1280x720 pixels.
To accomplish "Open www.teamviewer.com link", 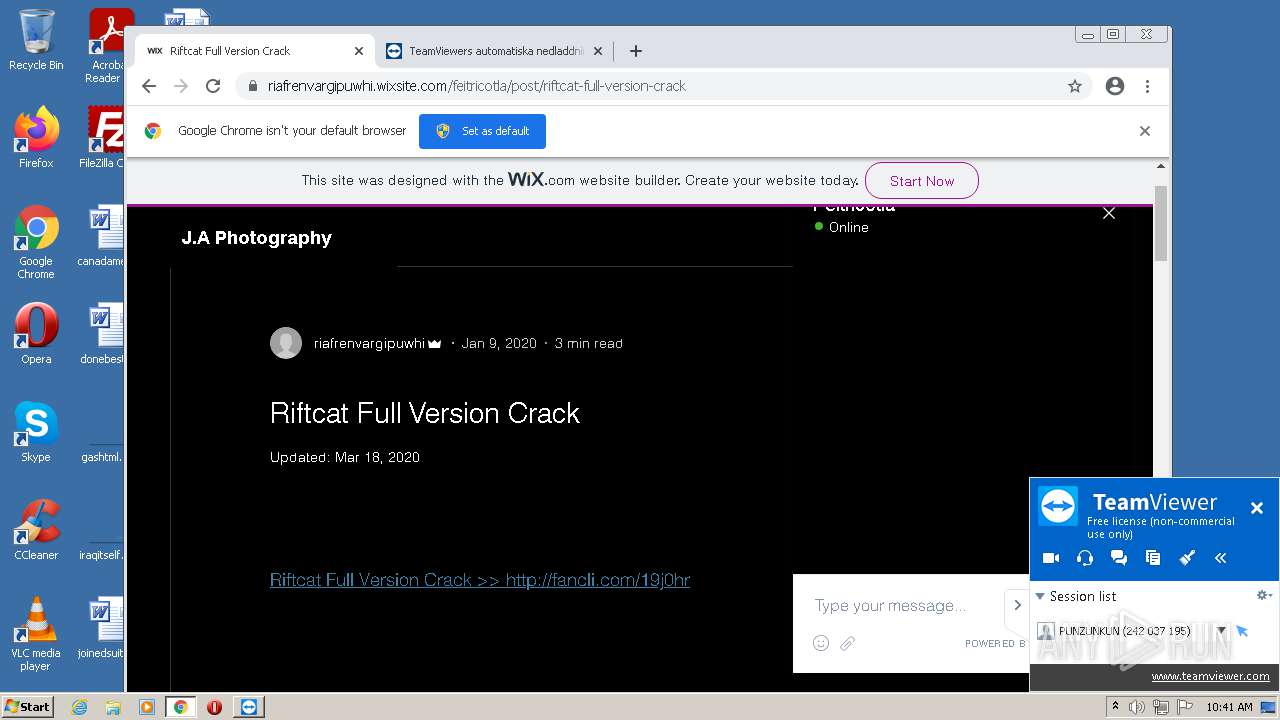I will pyautogui.click(x=1210, y=676).
